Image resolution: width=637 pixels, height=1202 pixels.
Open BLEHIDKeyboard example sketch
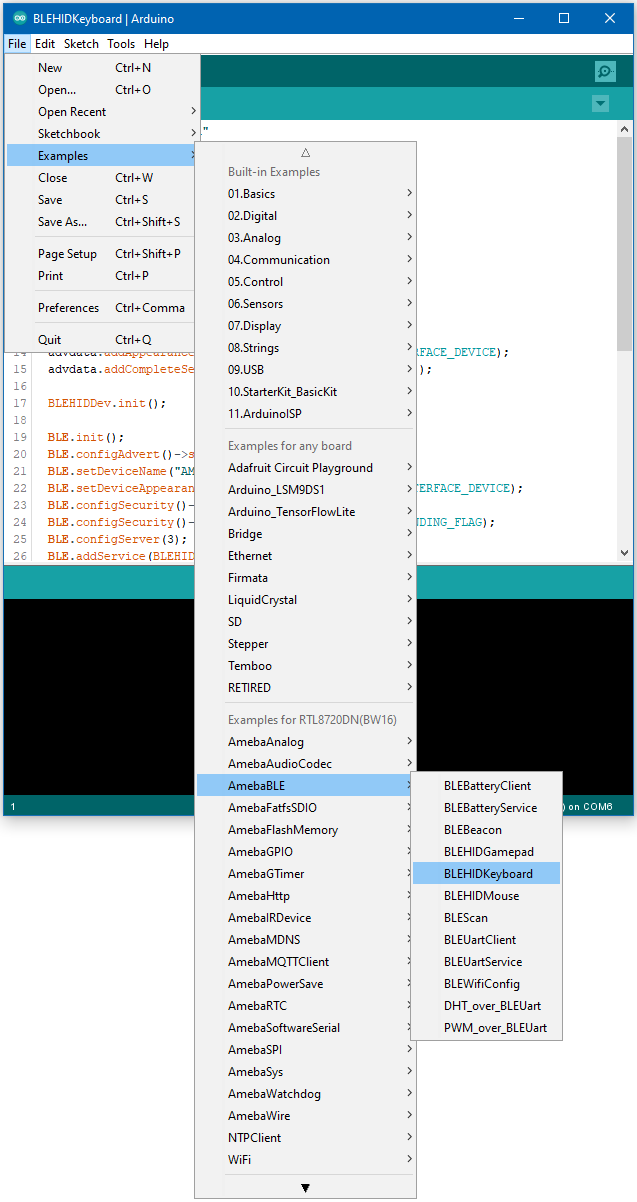coord(487,874)
